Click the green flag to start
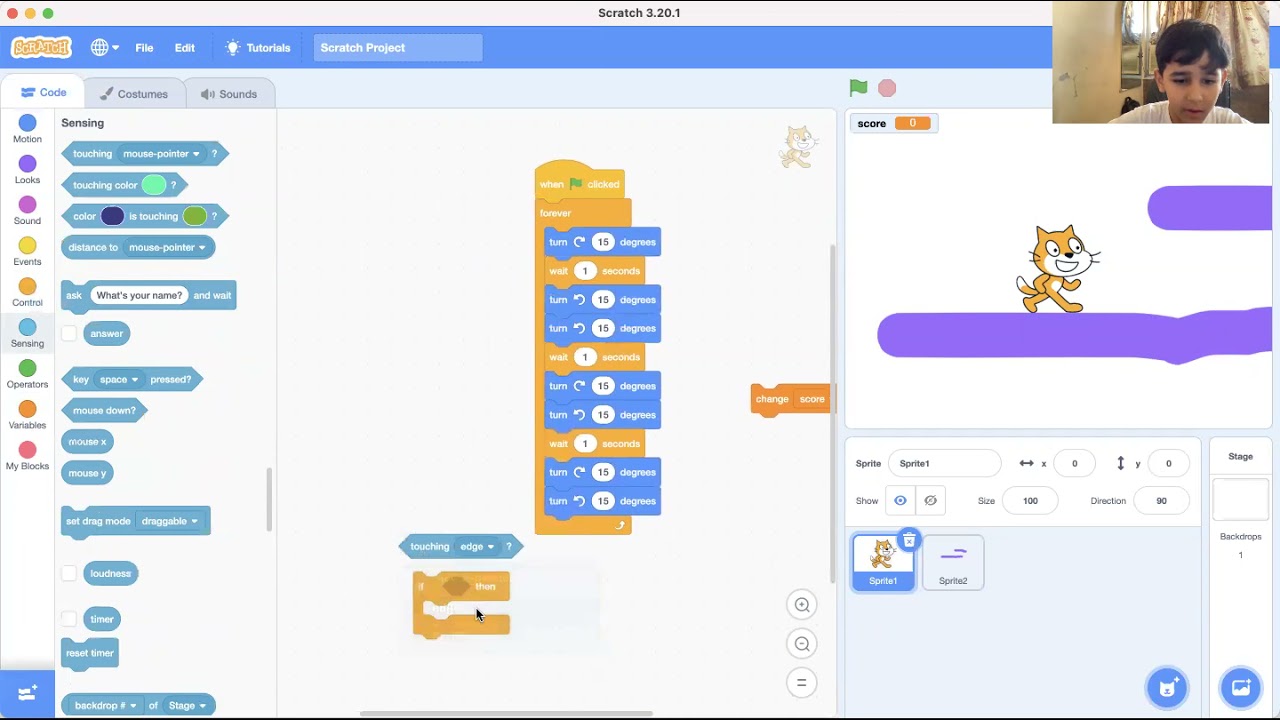1280x720 pixels. [x=858, y=88]
